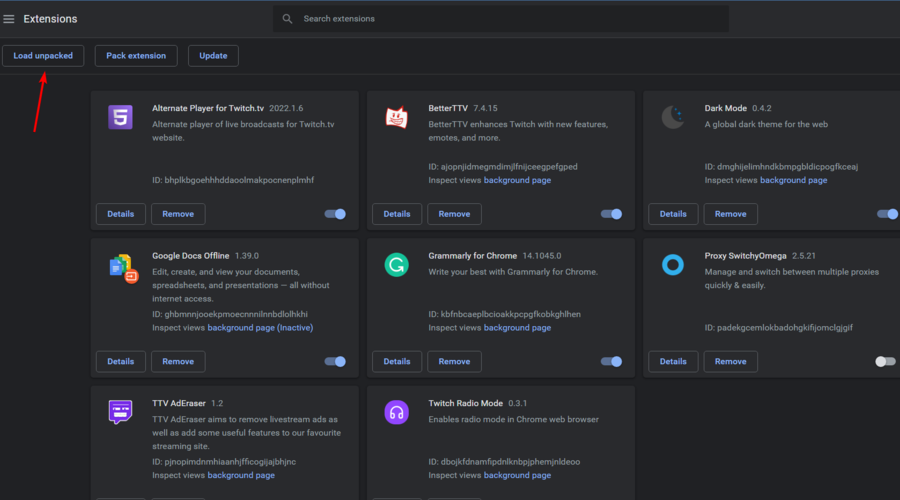This screenshot has width=900, height=500.
Task: Click the Twitch Radio Mode headphones icon
Action: tap(397, 412)
